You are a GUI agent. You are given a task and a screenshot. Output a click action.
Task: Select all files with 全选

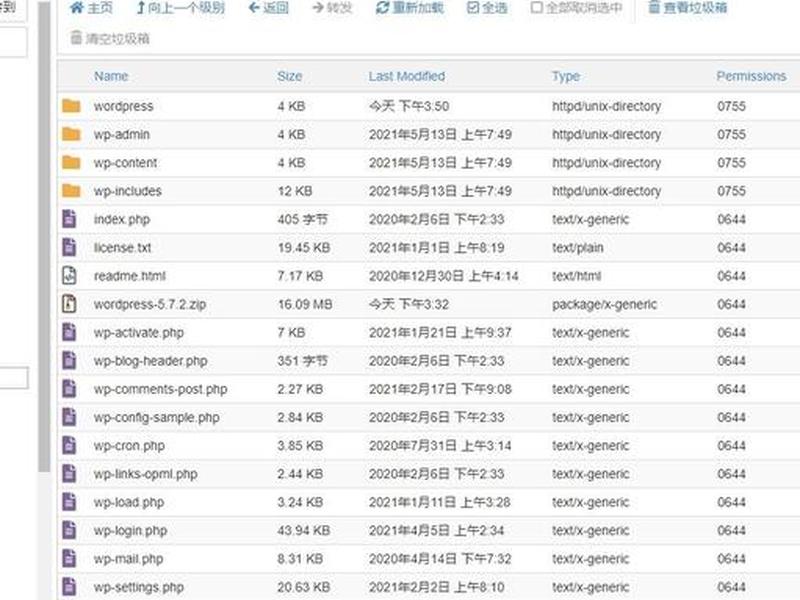coord(487,8)
